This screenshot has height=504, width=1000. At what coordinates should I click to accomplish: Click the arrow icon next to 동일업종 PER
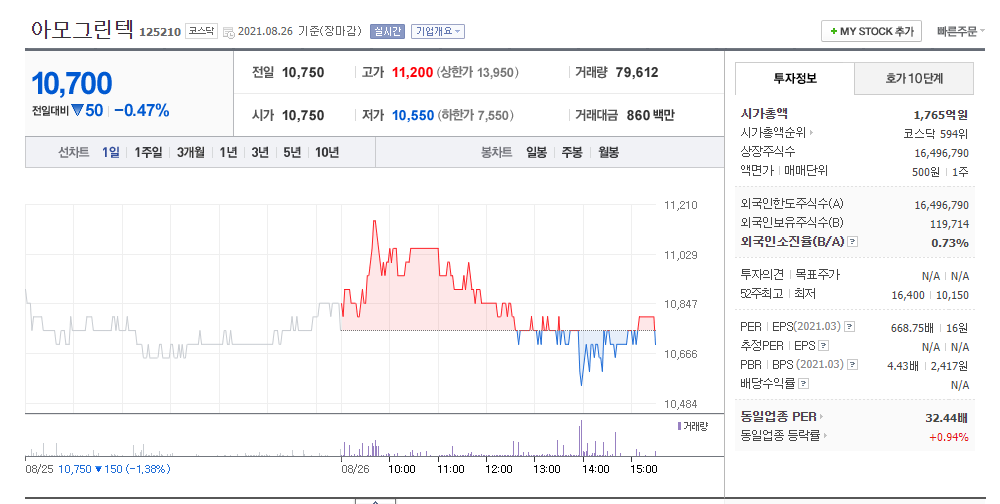821,417
